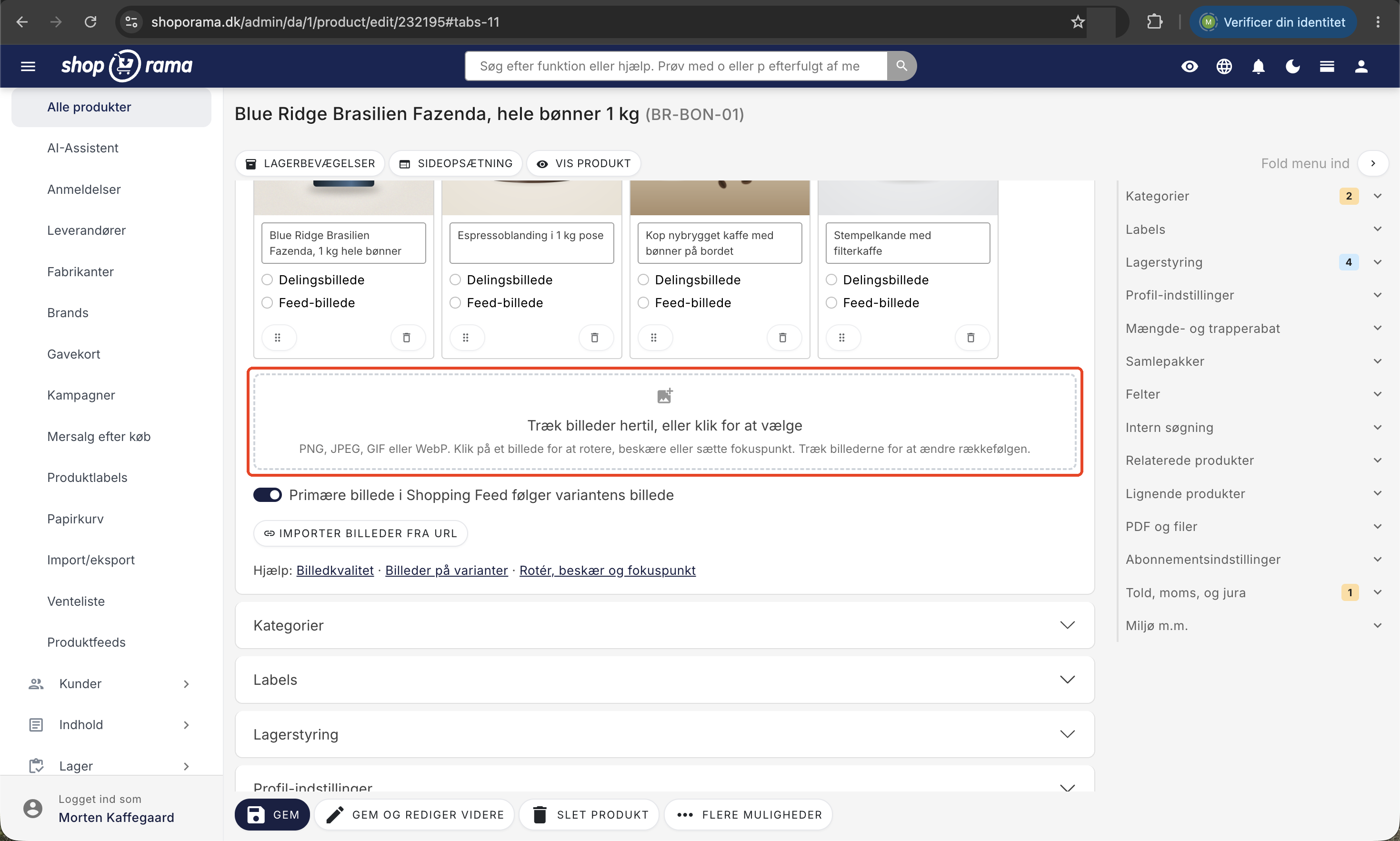Expand Lager in the sidebar

tap(111, 766)
